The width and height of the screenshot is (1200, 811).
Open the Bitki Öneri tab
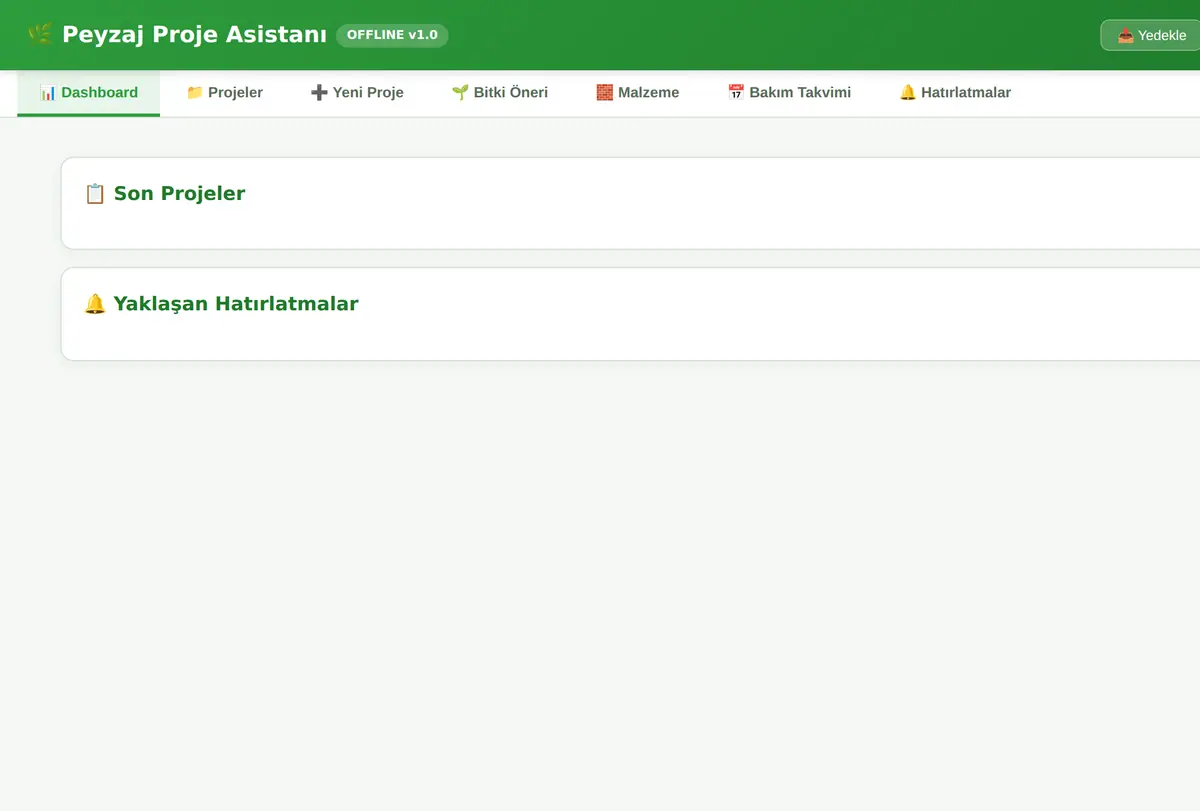500,93
